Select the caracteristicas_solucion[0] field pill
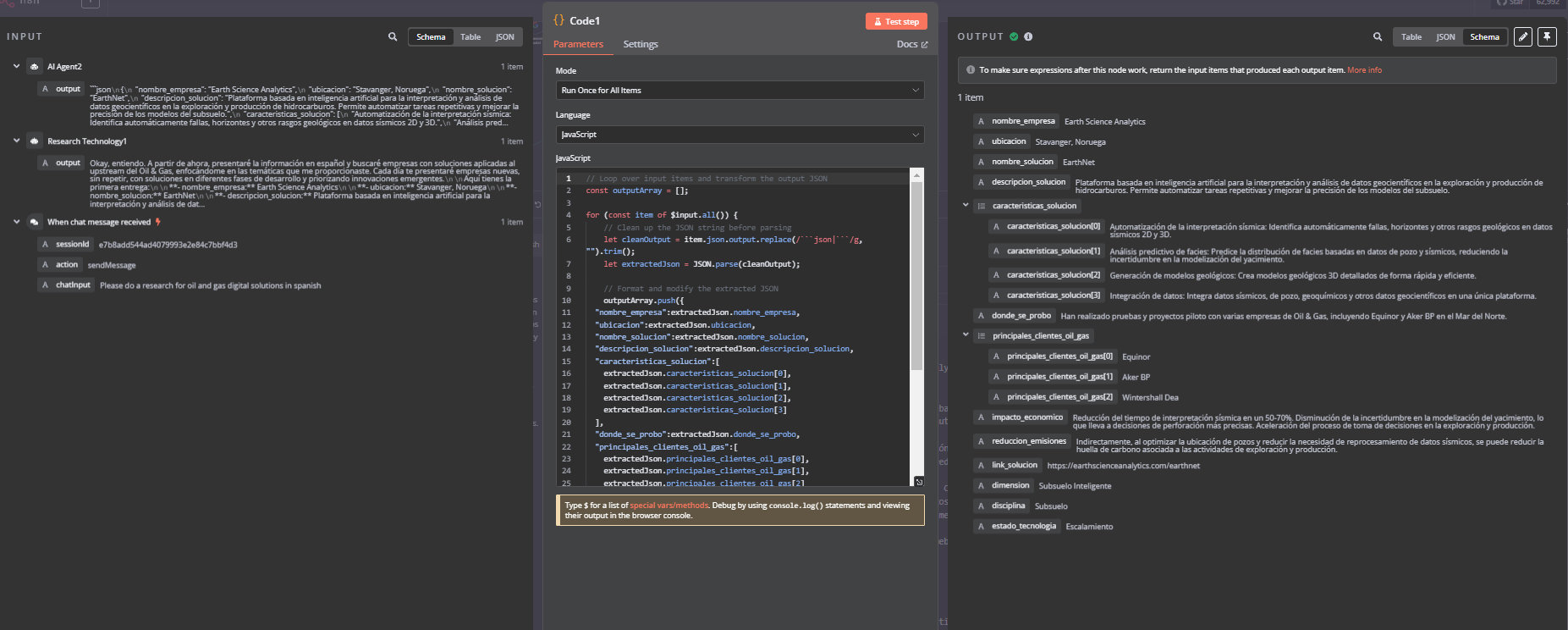 [1046, 226]
